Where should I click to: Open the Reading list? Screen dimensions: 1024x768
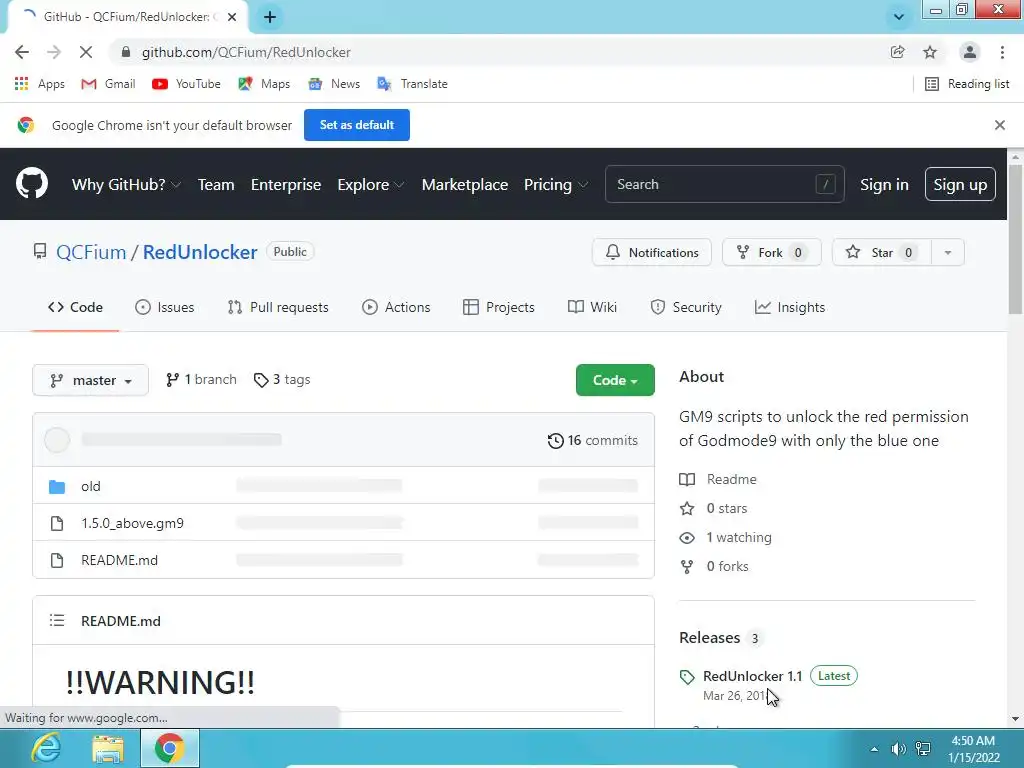click(967, 84)
